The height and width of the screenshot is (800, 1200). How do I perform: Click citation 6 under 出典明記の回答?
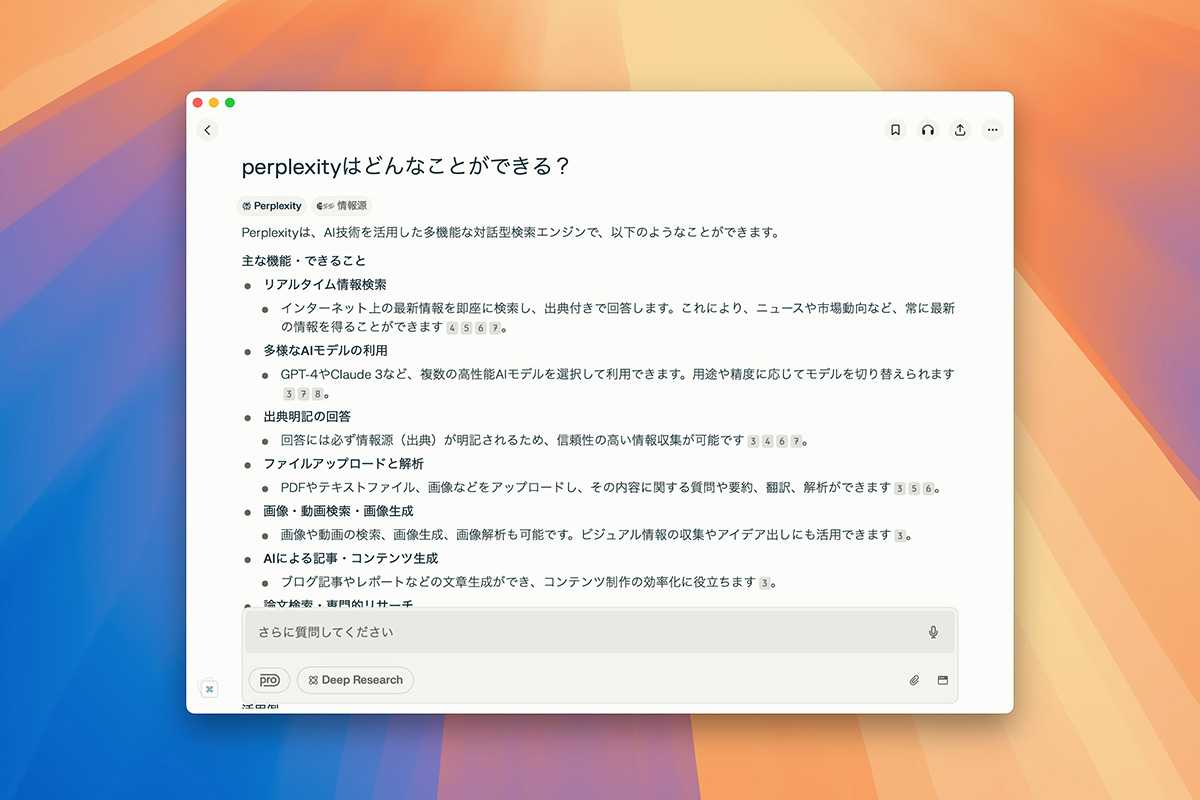(781, 441)
